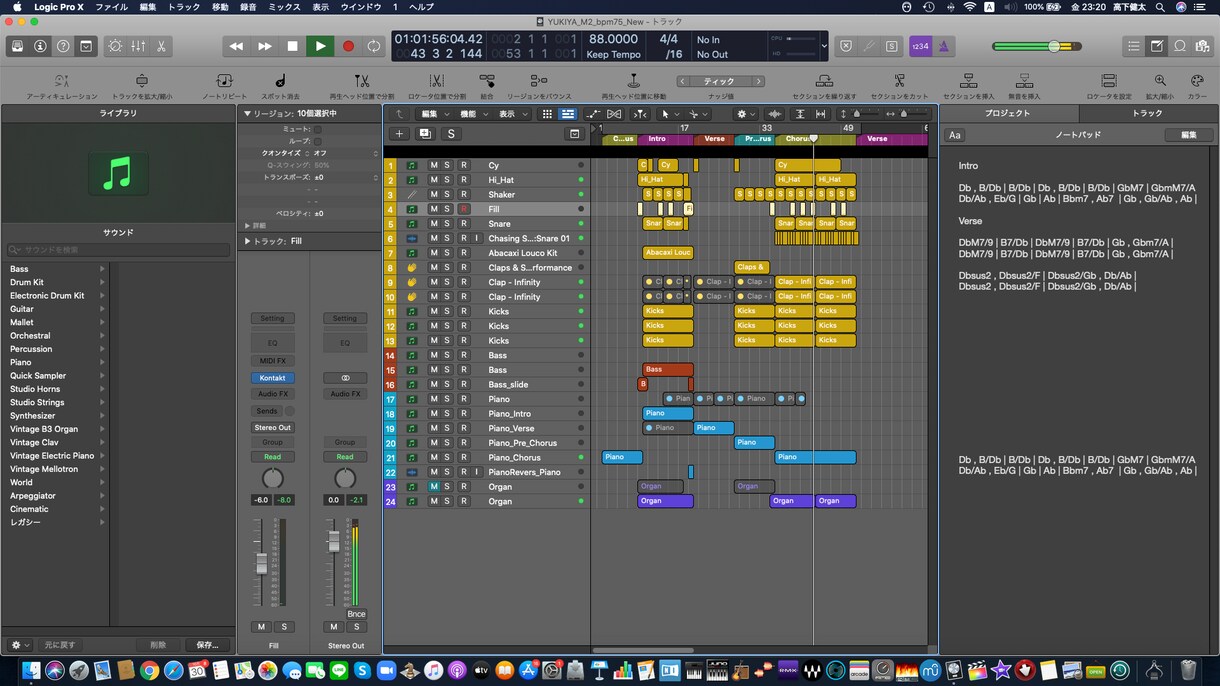Open Smart Controls dial button
The height and width of the screenshot is (686, 1220).
pyautogui.click(x=115, y=46)
